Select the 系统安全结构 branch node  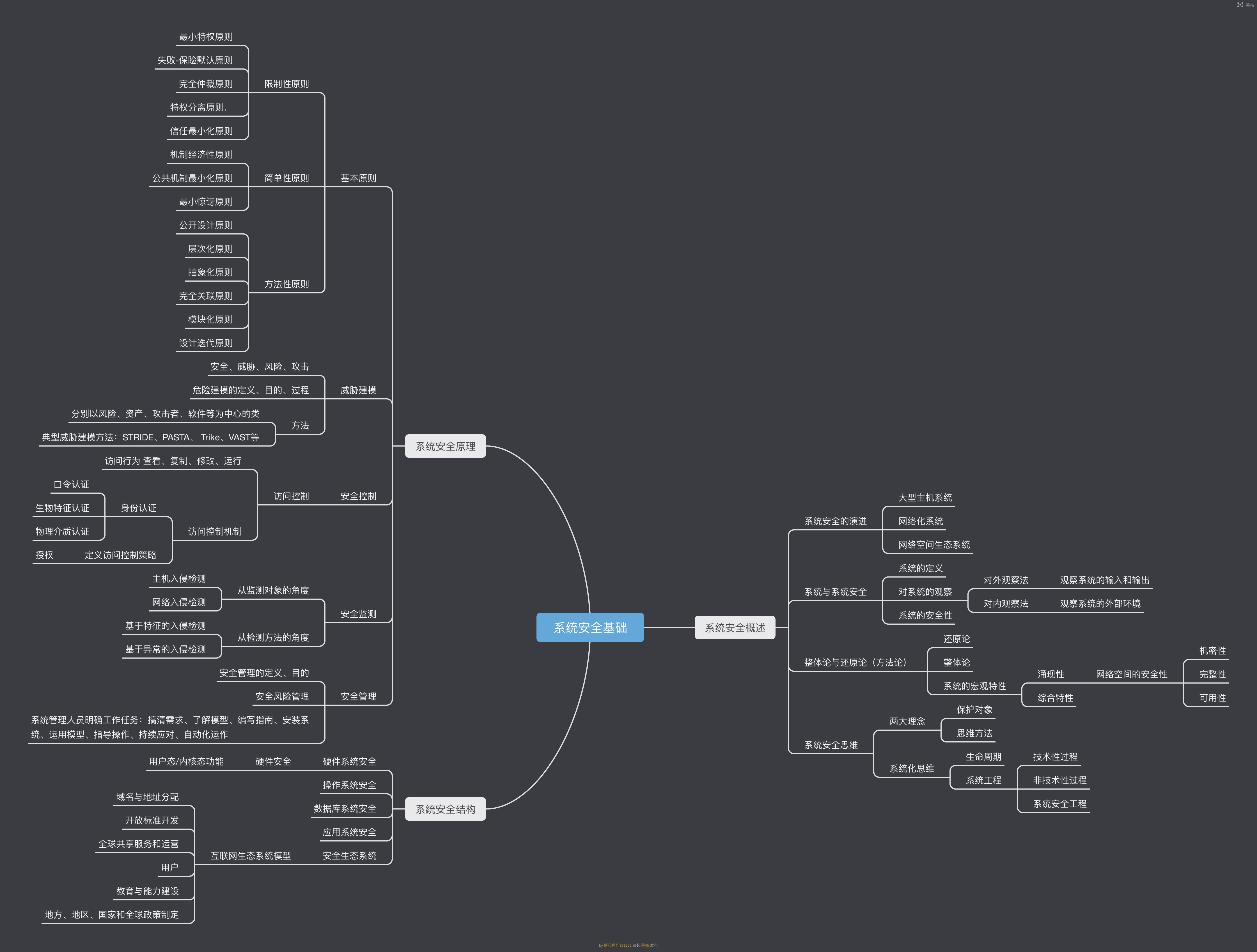[445, 809]
